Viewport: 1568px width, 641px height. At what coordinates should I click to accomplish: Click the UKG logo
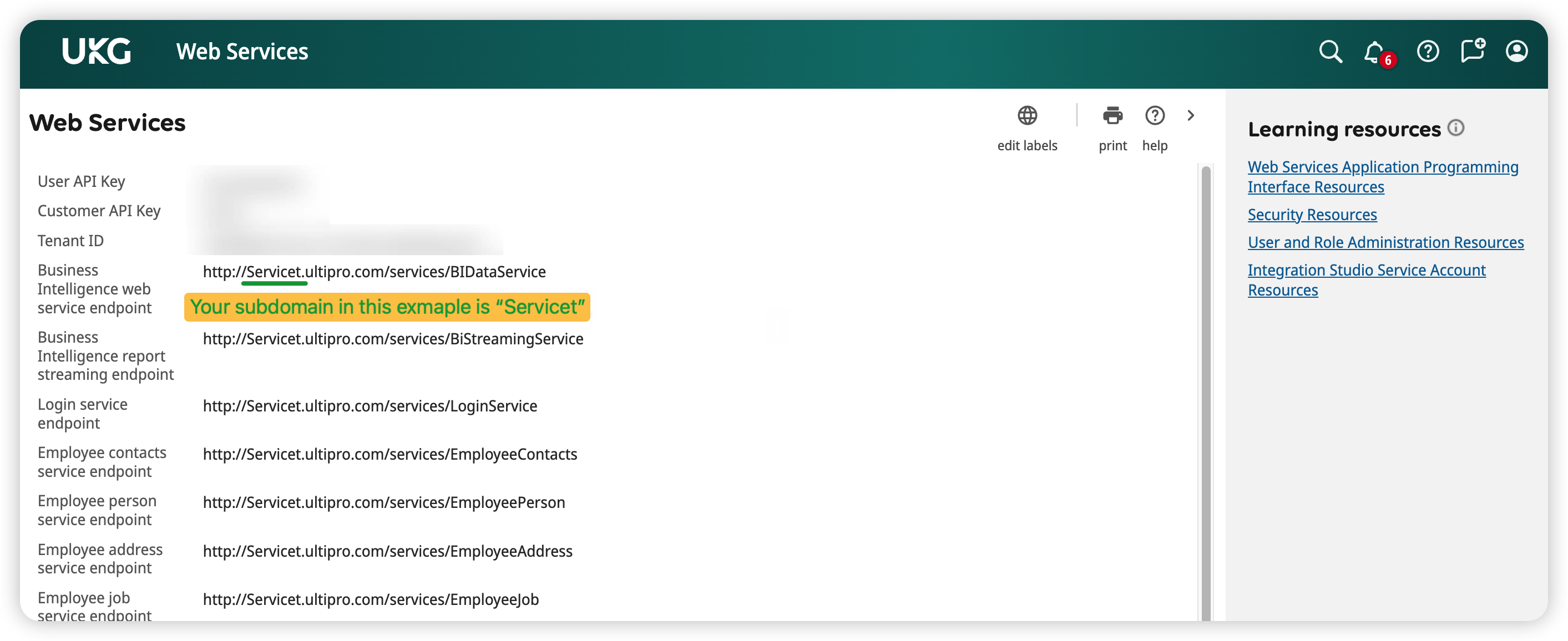click(96, 51)
